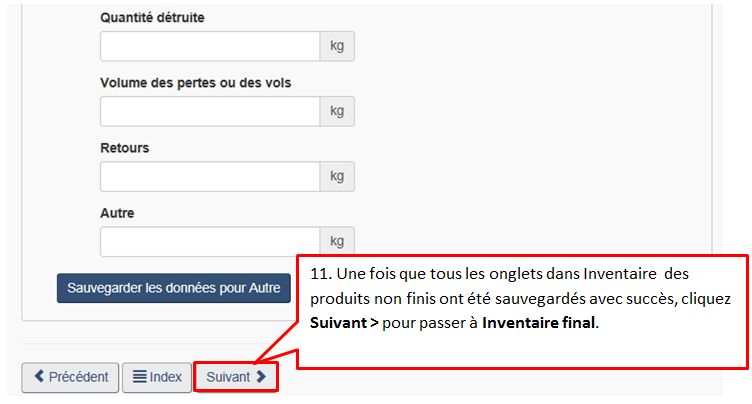The width and height of the screenshot is (752, 404).
Task: Click the Retours field label
Action: [125, 148]
